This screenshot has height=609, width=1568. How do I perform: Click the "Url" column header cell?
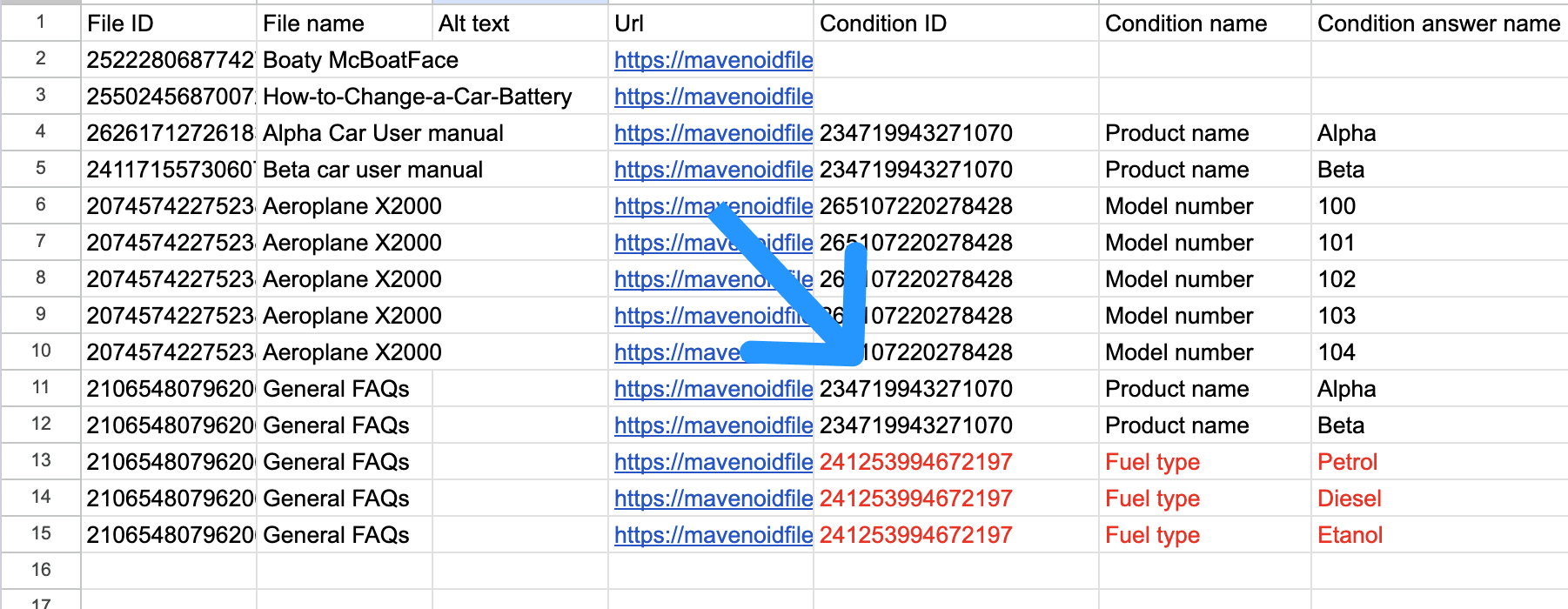point(710,23)
